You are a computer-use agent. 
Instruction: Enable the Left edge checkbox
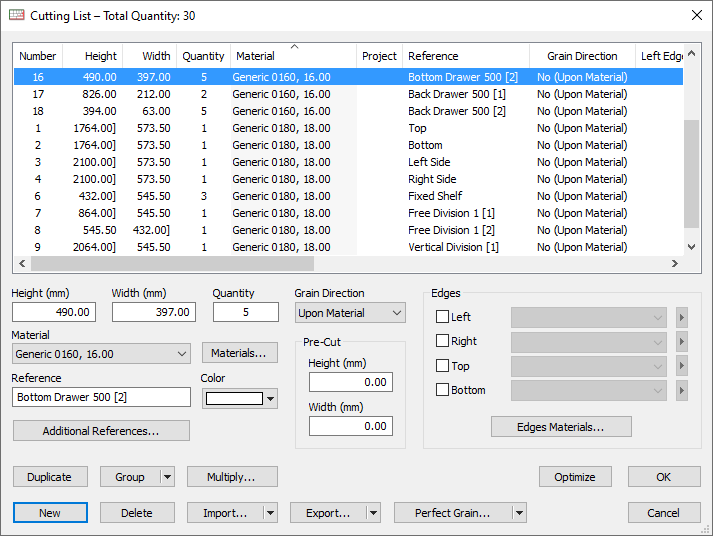coord(442,316)
